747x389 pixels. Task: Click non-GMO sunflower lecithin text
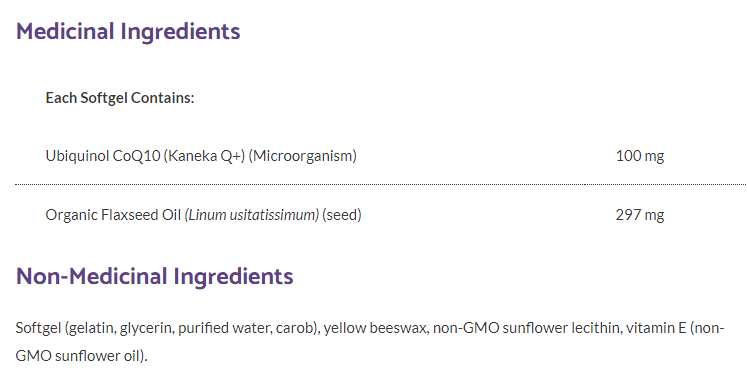pyautogui.click(x=526, y=328)
